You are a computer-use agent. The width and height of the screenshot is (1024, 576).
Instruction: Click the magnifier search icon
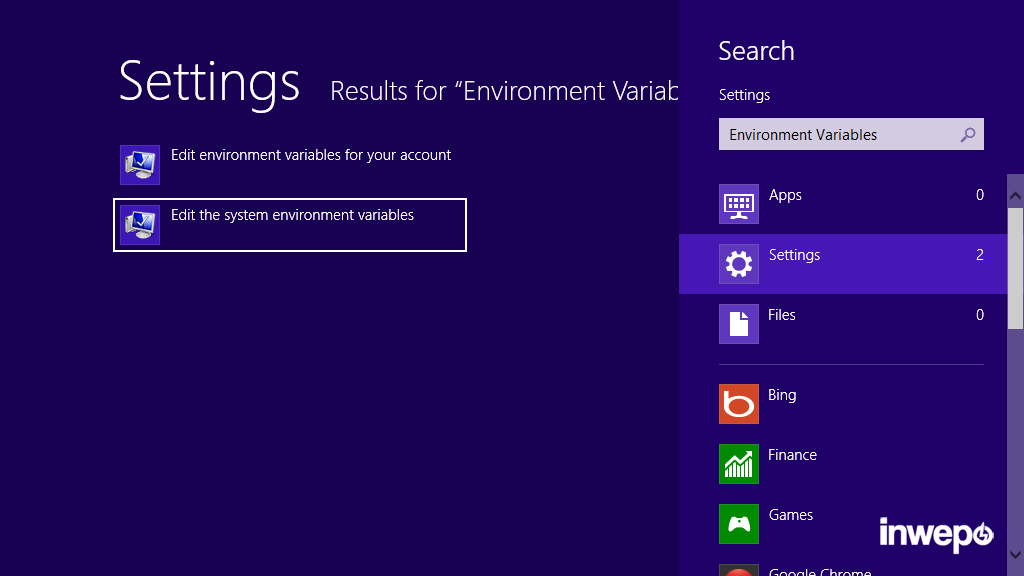tap(967, 135)
